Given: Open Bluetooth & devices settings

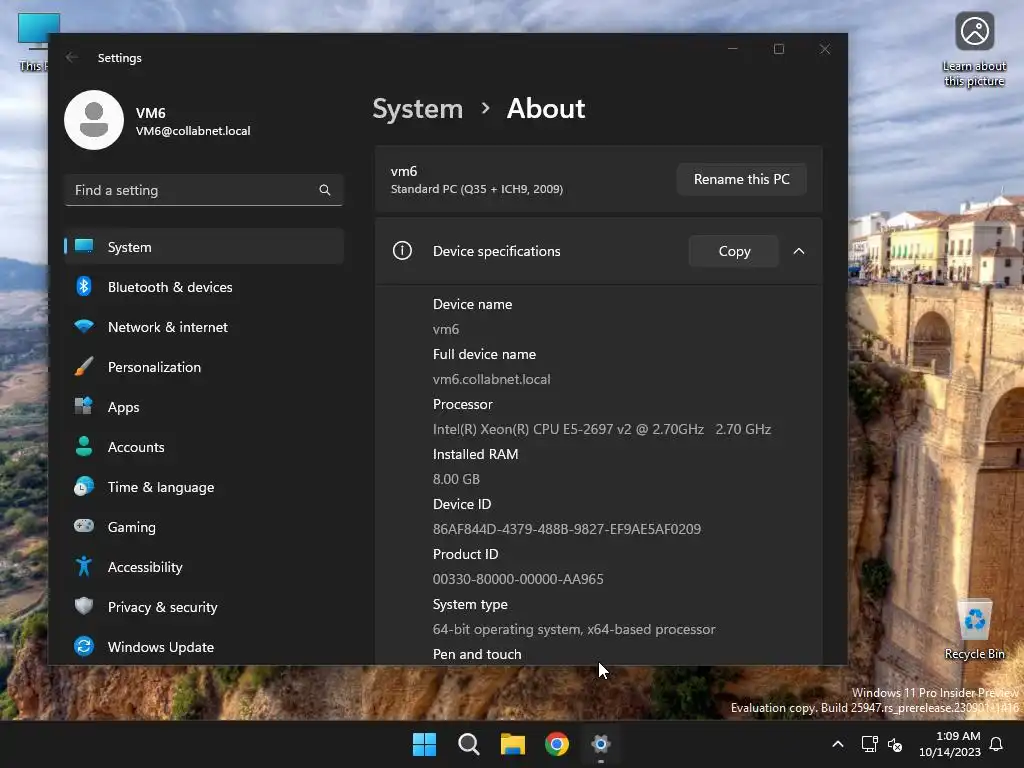Looking at the screenshot, I should (x=204, y=287).
